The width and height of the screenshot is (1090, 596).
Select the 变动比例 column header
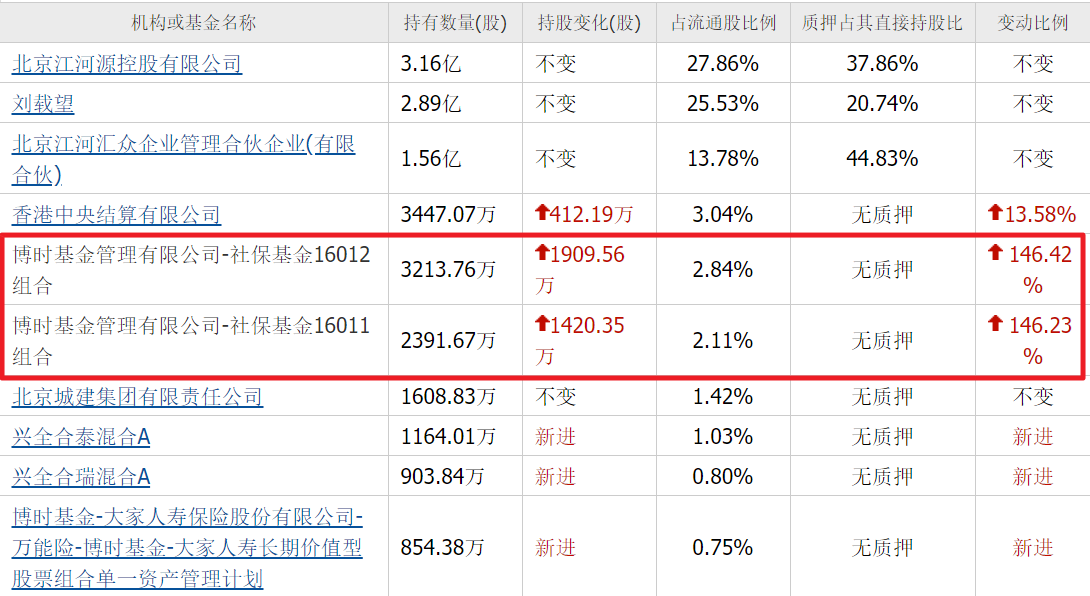click(x=1033, y=23)
